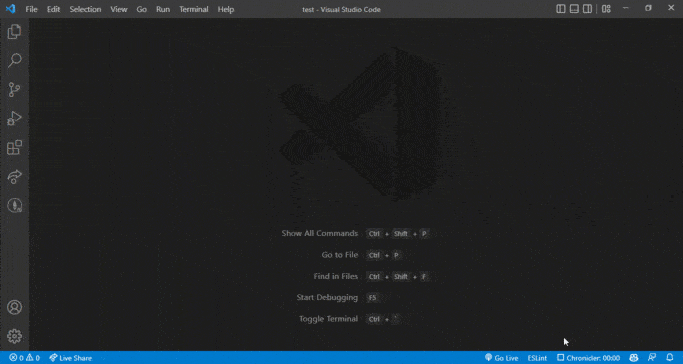Open the Selection menu
This screenshot has height=364, width=683.
pos(85,9)
